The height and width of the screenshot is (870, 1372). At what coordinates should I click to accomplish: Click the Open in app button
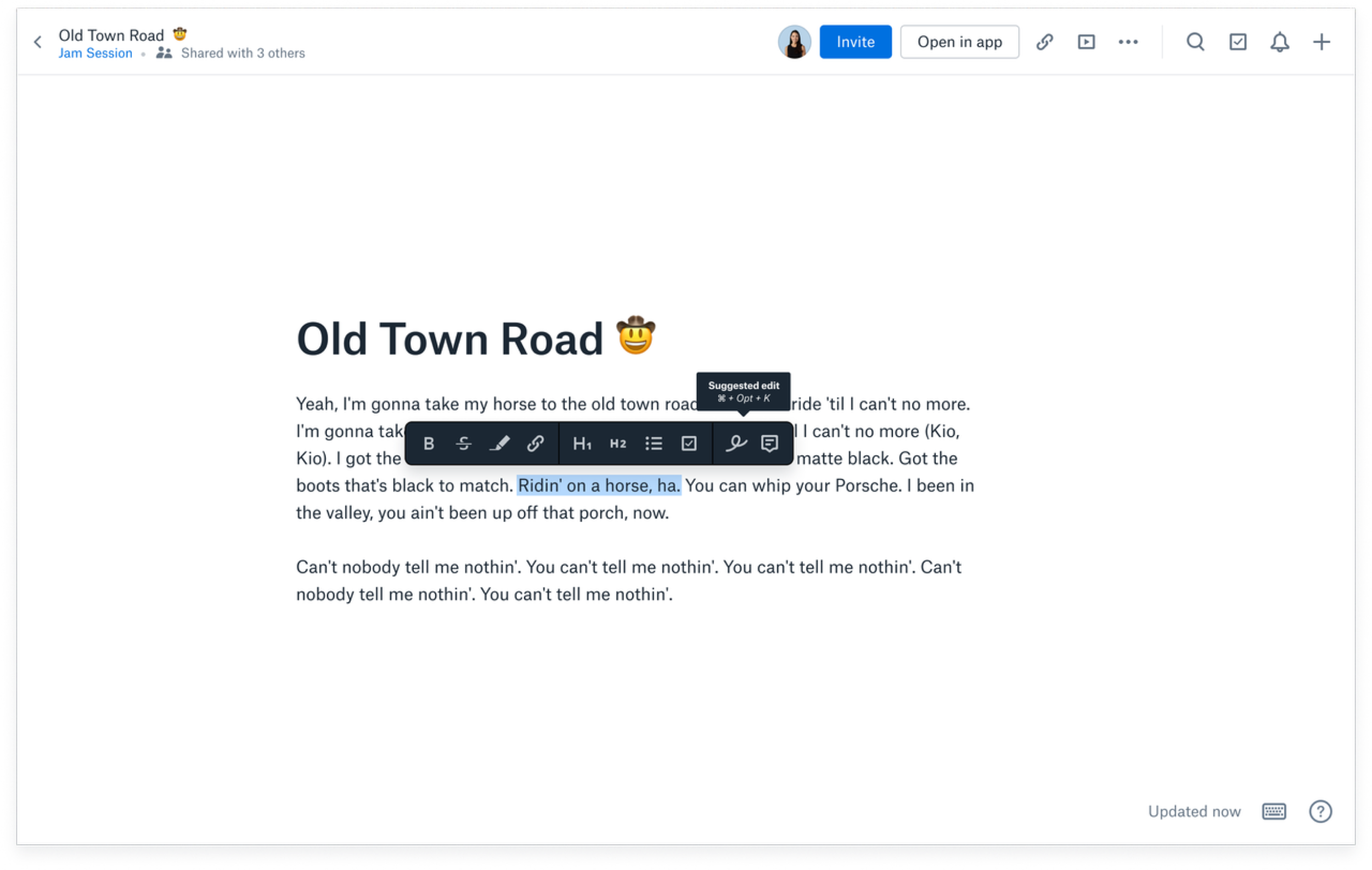(x=959, y=42)
